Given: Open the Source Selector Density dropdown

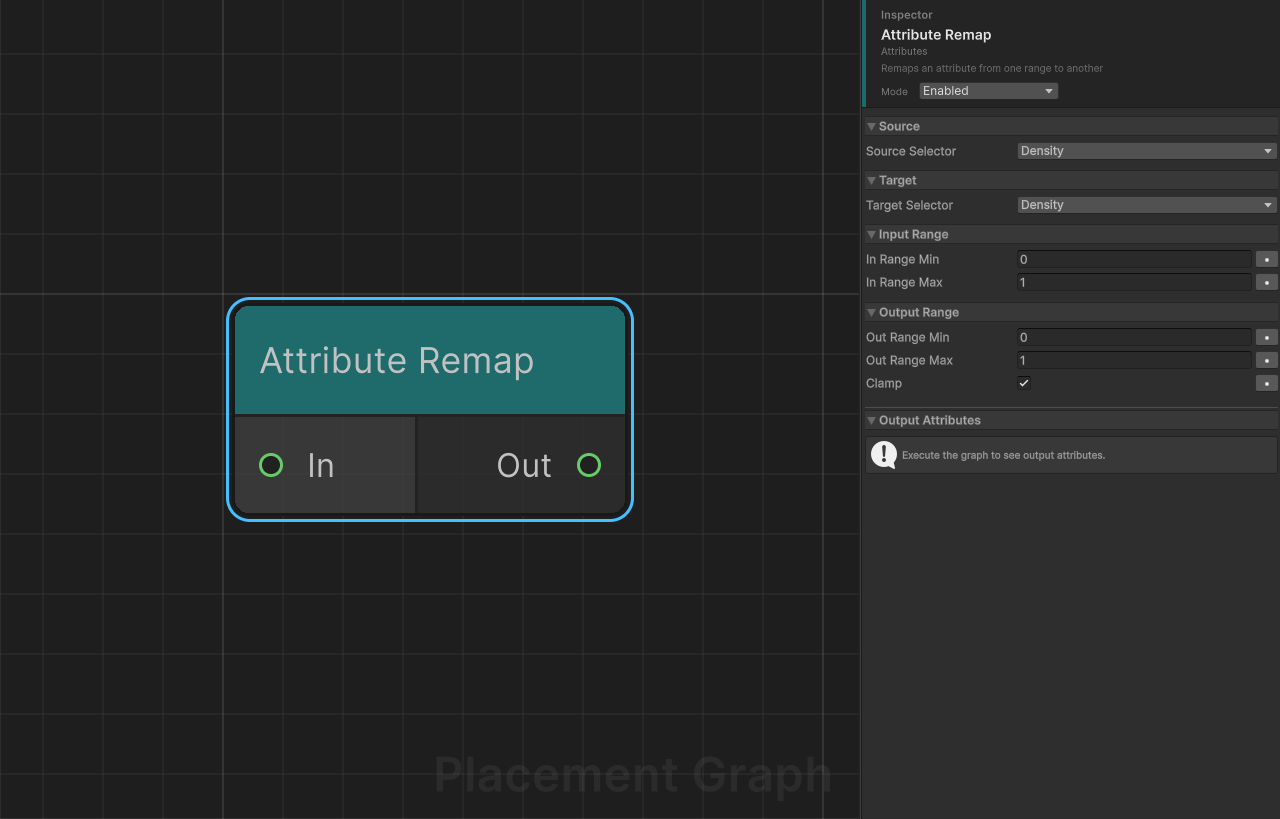Looking at the screenshot, I should (x=1147, y=151).
